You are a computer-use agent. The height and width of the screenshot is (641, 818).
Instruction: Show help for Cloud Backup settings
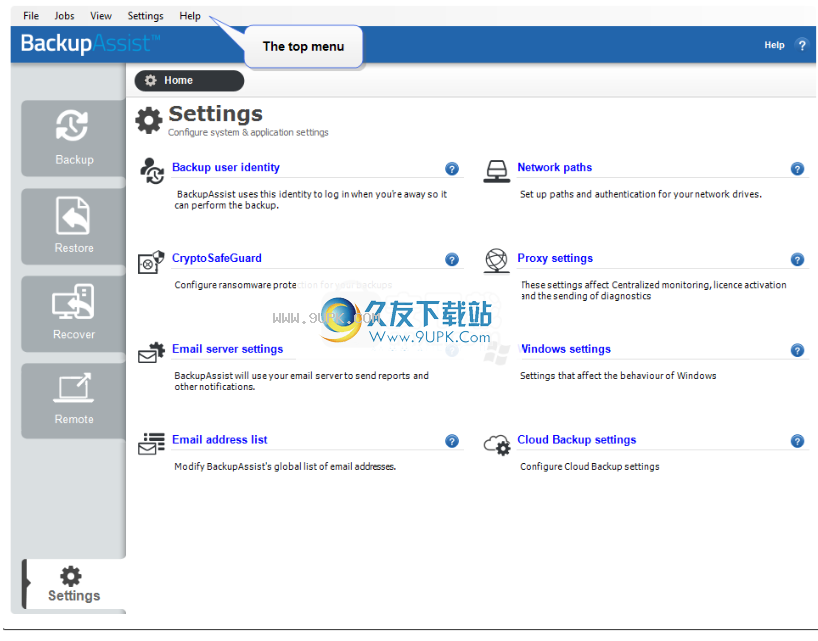click(x=797, y=441)
